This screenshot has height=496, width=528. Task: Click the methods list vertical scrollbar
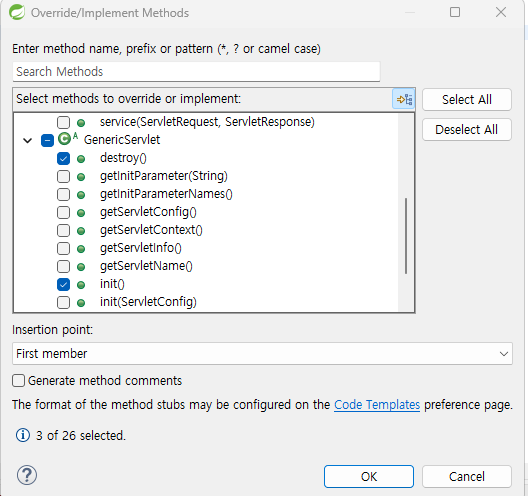pyautogui.click(x=406, y=236)
